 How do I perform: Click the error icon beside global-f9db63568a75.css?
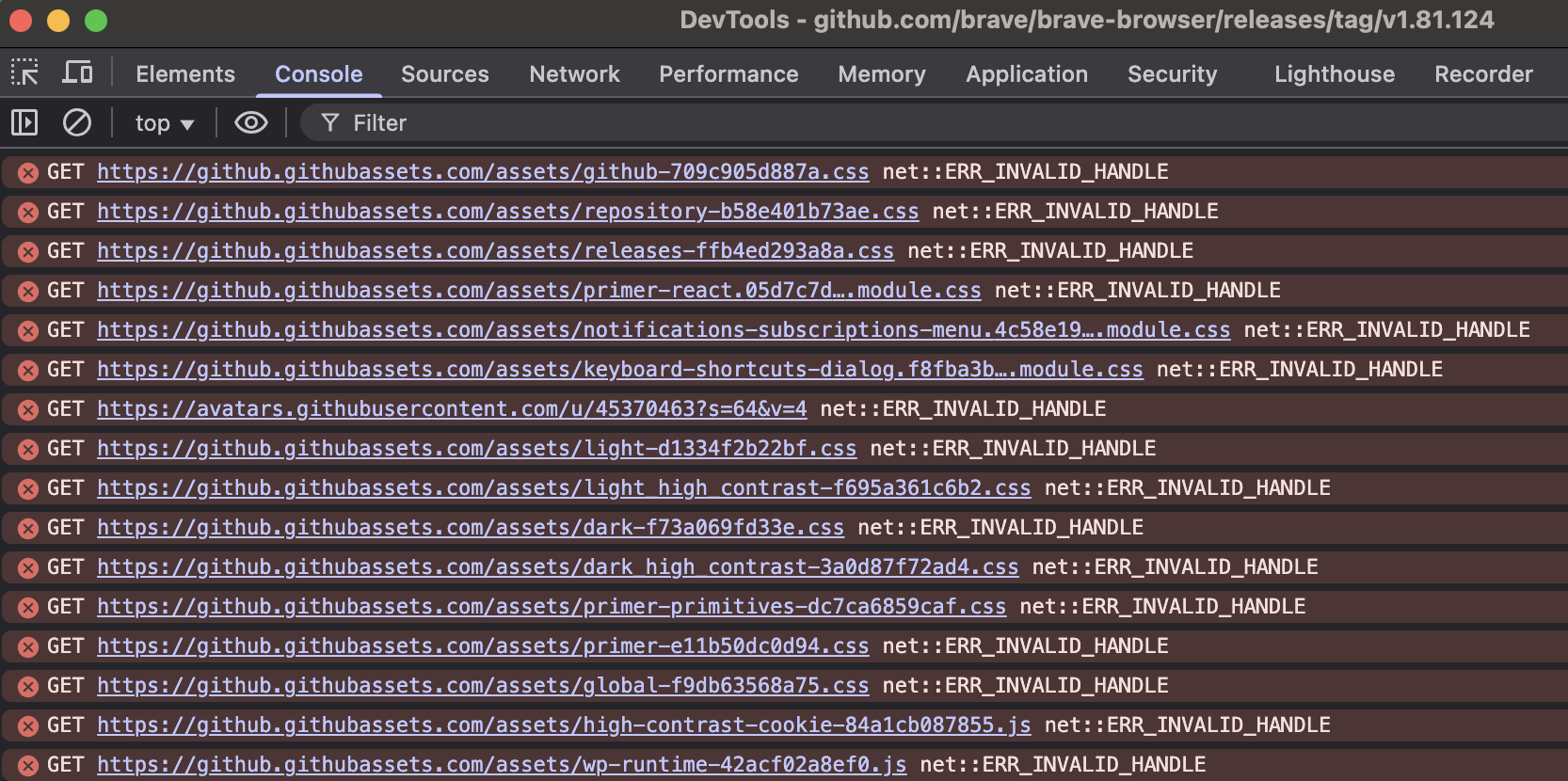[28, 686]
